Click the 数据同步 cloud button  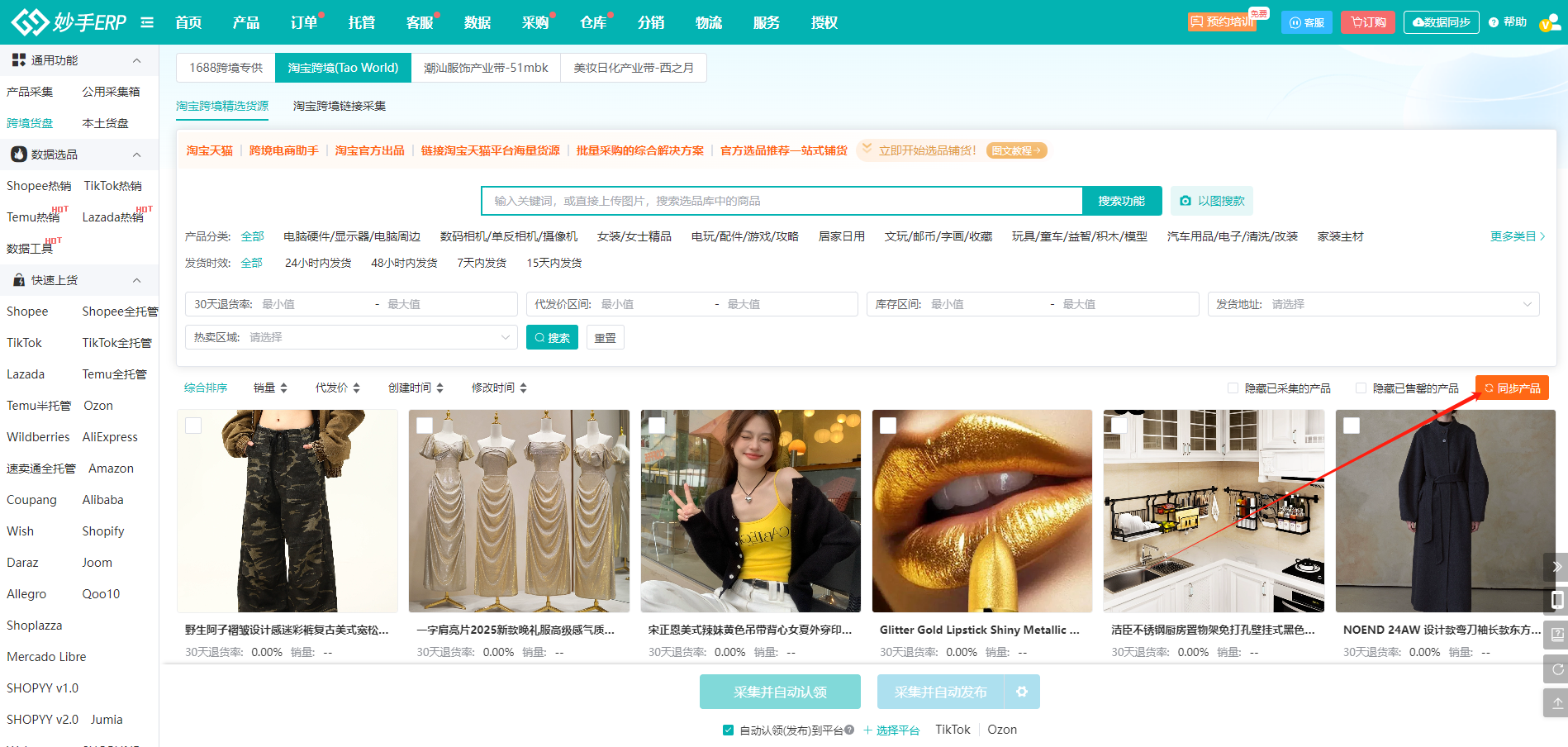tap(1442, 22)
